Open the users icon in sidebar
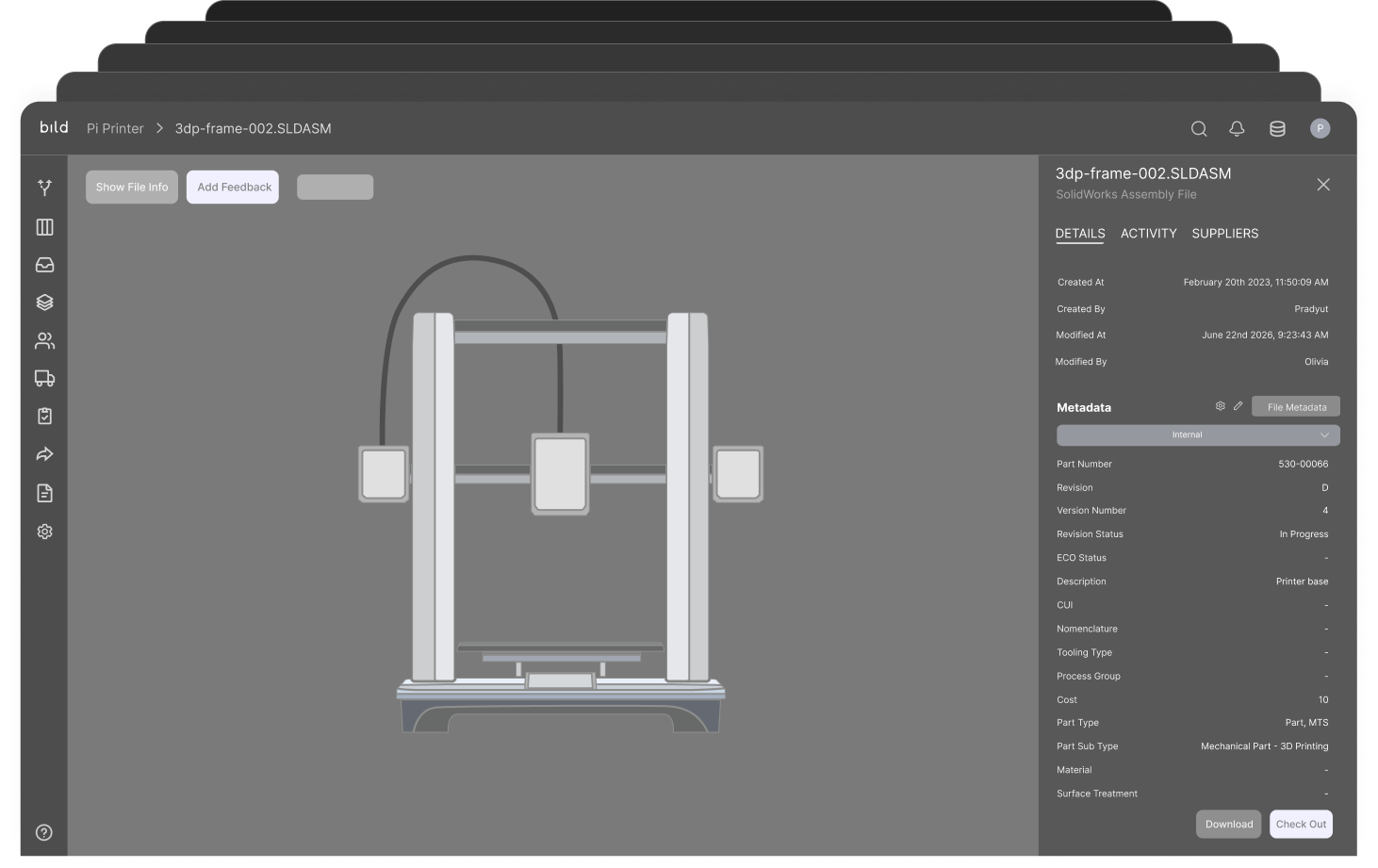The image size is (1378, 868). (44, 340)
